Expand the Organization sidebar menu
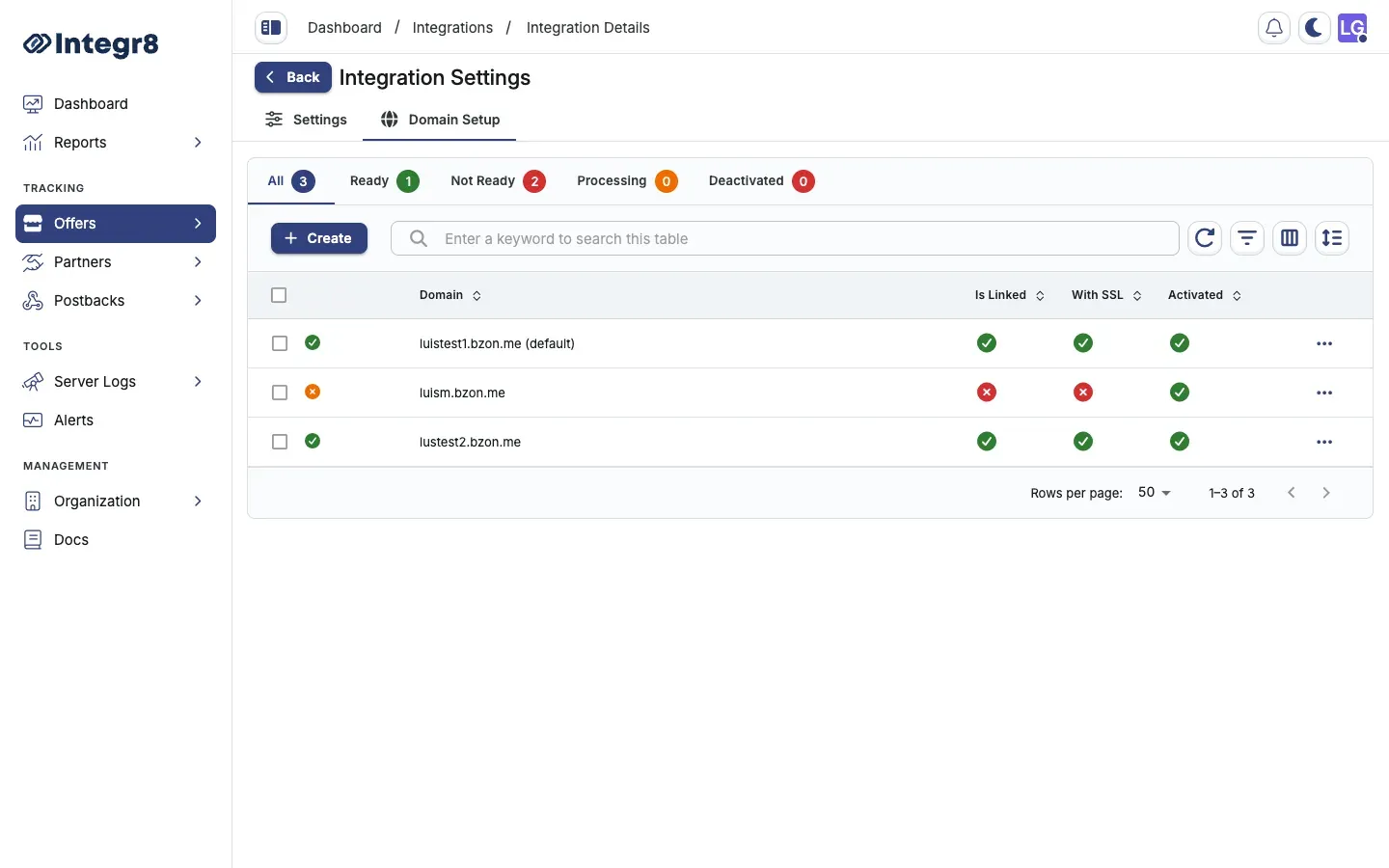The image size is (1389, 868). click(198, 502)
